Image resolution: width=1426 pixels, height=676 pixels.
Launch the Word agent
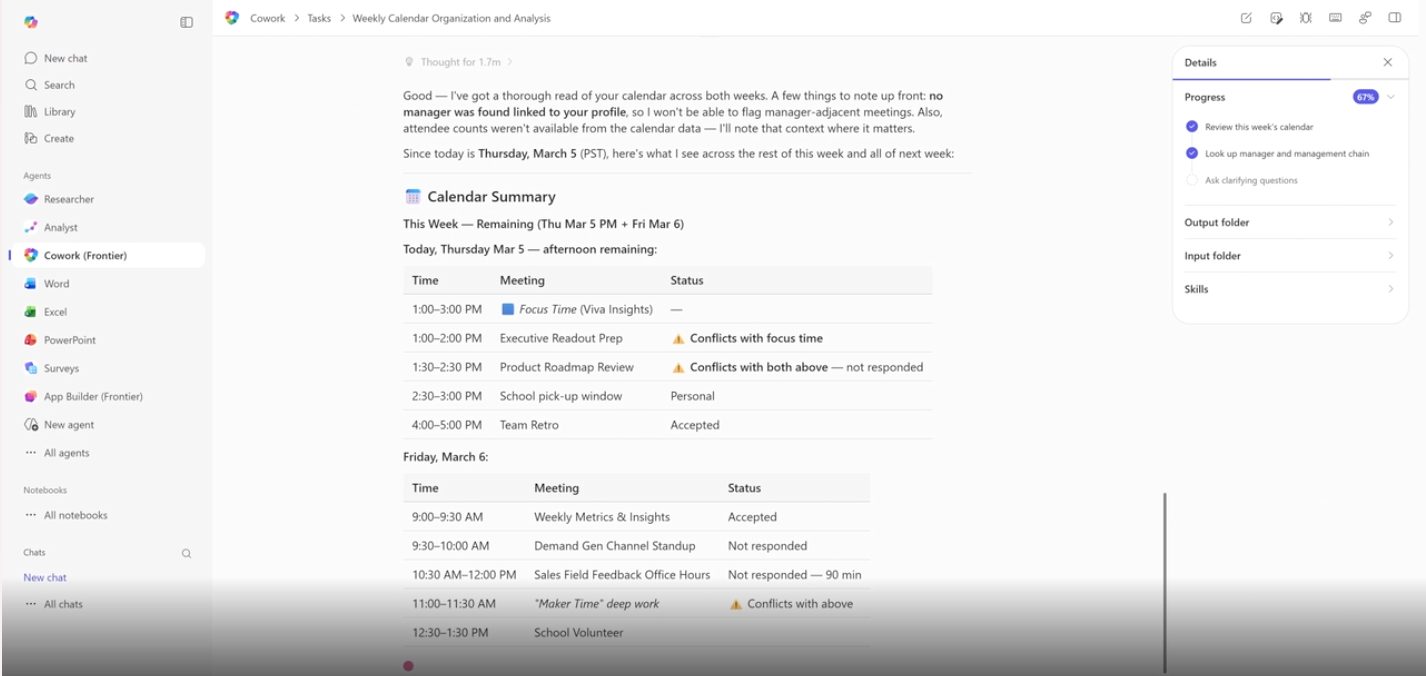56,284
